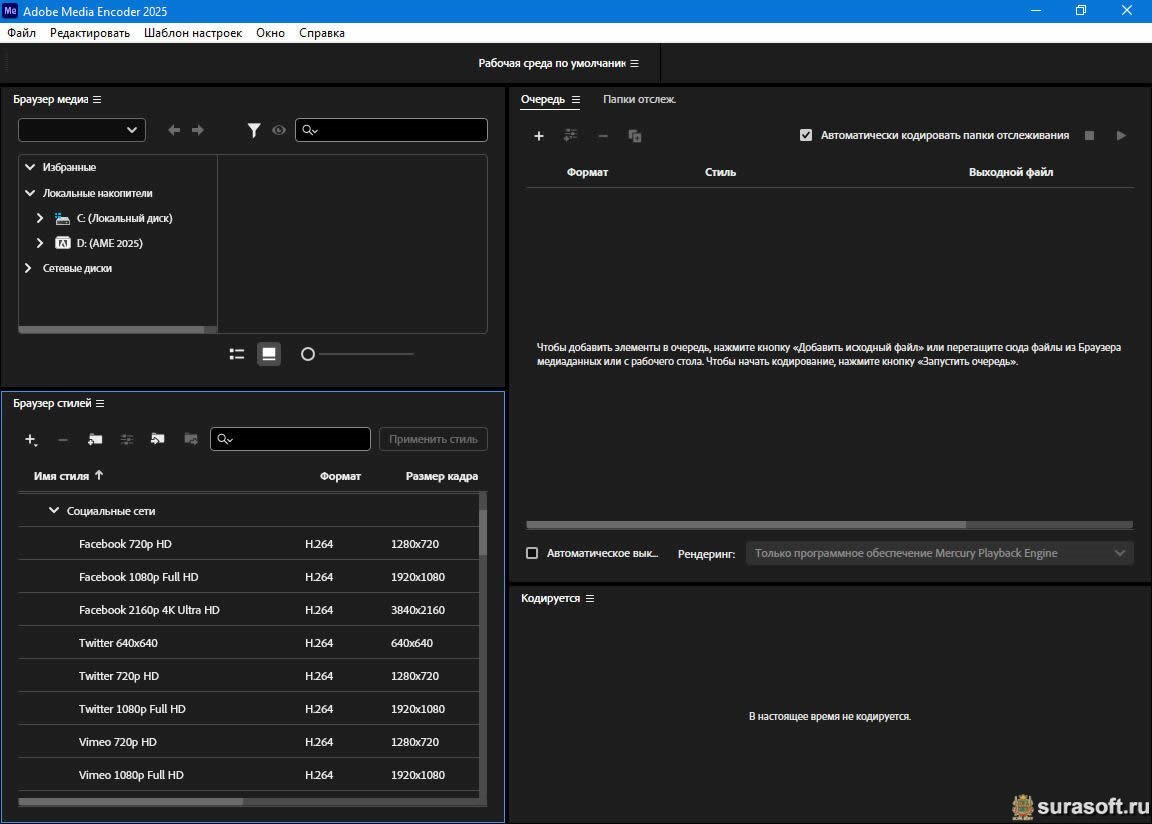
Task: Remove queue item with minus icon
Action: click(x=602, y=136)
